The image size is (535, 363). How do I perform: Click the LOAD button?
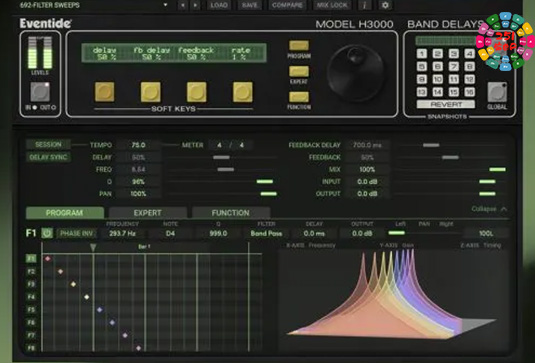tap(219, 5)
